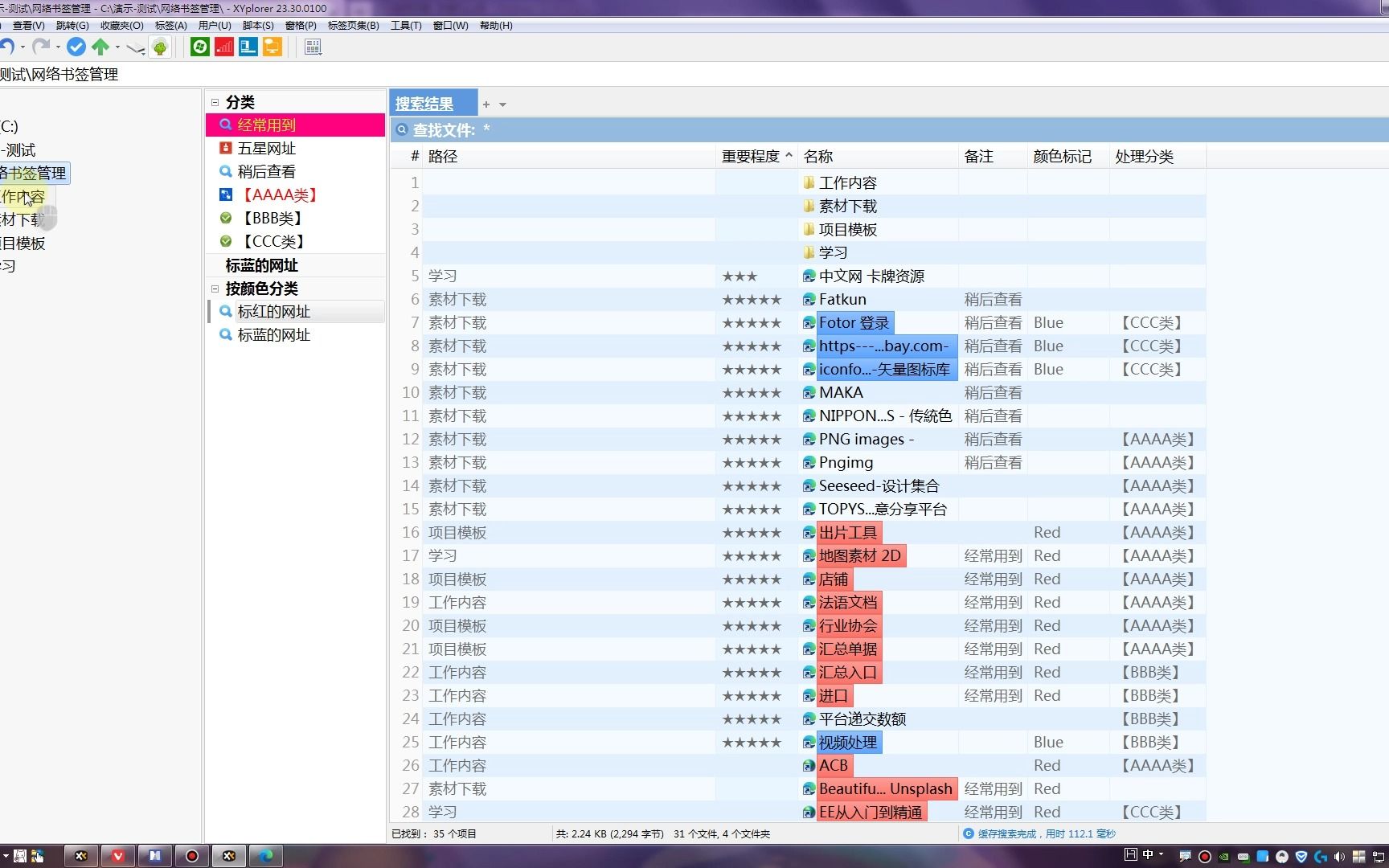Open the view grid layout toolbar icon

[x=313, y=47]
